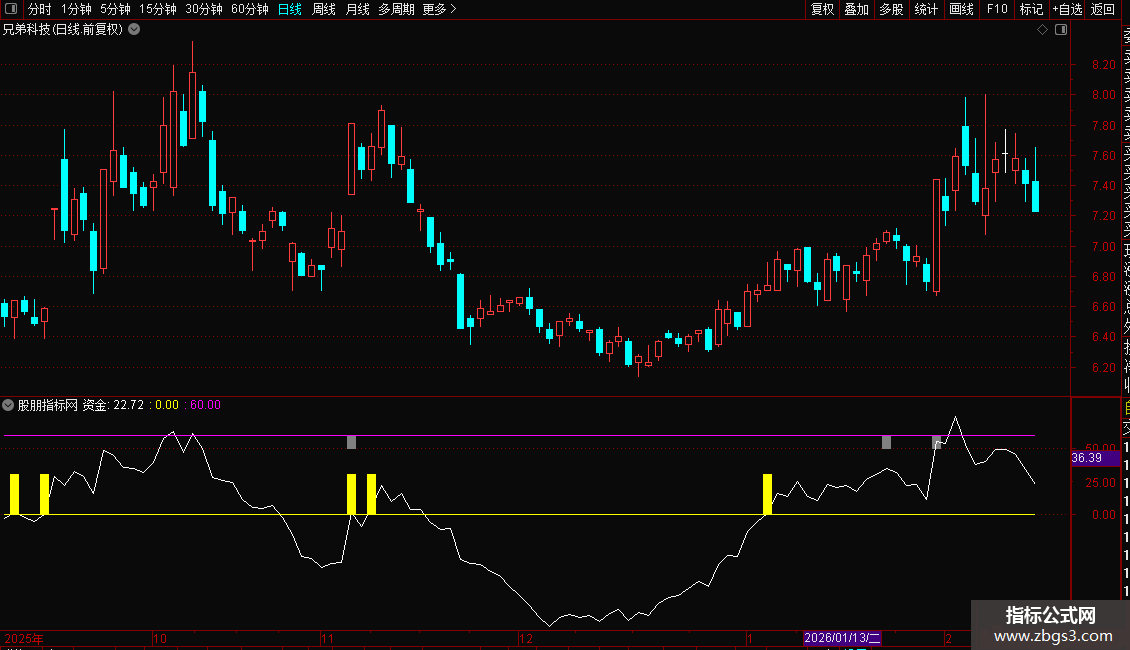Click the gray marker above November signal
Image resolution: width=1130 pixels, height=650 pixels.
pyautogui.click(x=352, y=442)
